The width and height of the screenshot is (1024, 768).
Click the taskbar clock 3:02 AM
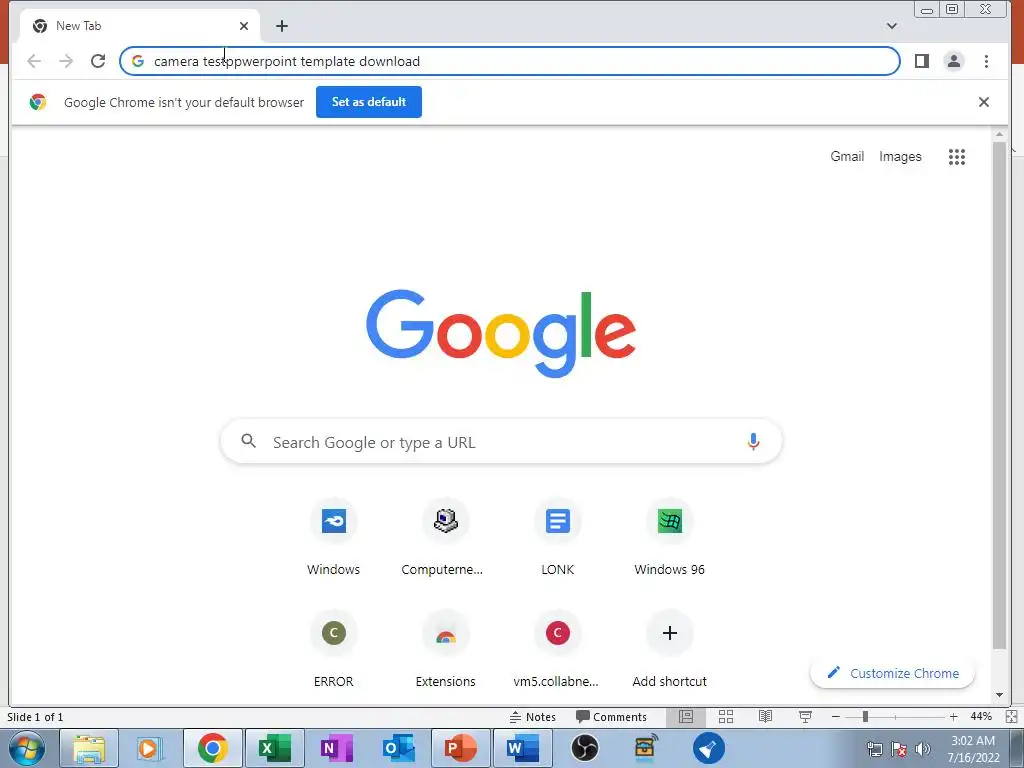point(973,741)
